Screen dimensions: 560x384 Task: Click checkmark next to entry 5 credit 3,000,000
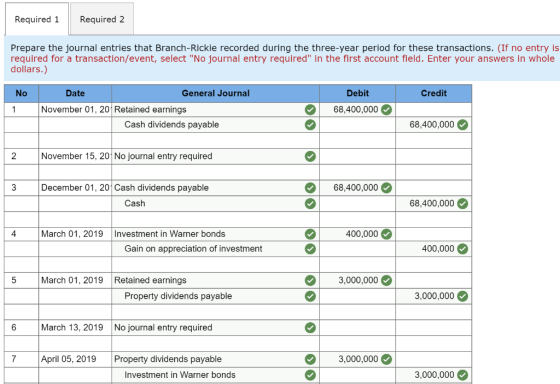462,296
